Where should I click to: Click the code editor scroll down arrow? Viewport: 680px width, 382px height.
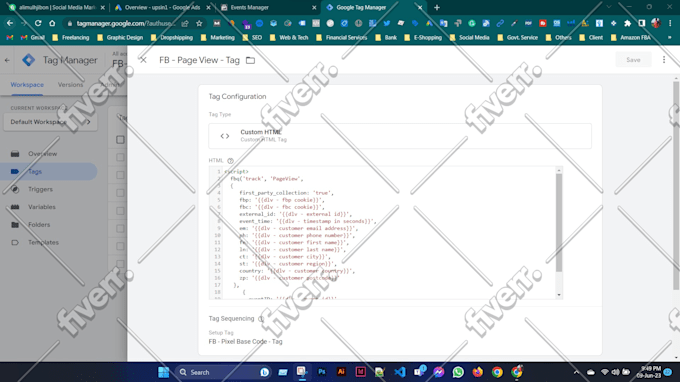click(x=559, y=295)
